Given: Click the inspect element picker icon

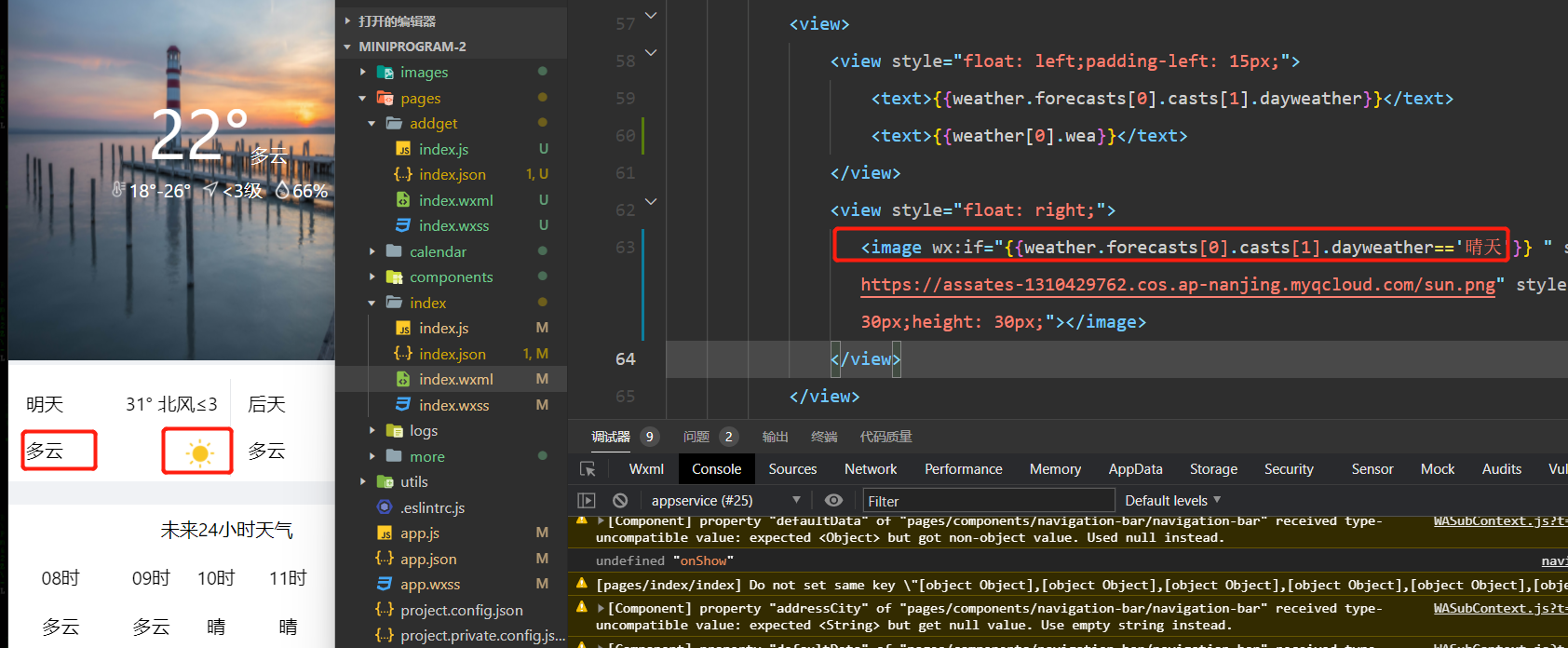Looking at the screenshot, I should pyautogui.click(x=588, y=469).
